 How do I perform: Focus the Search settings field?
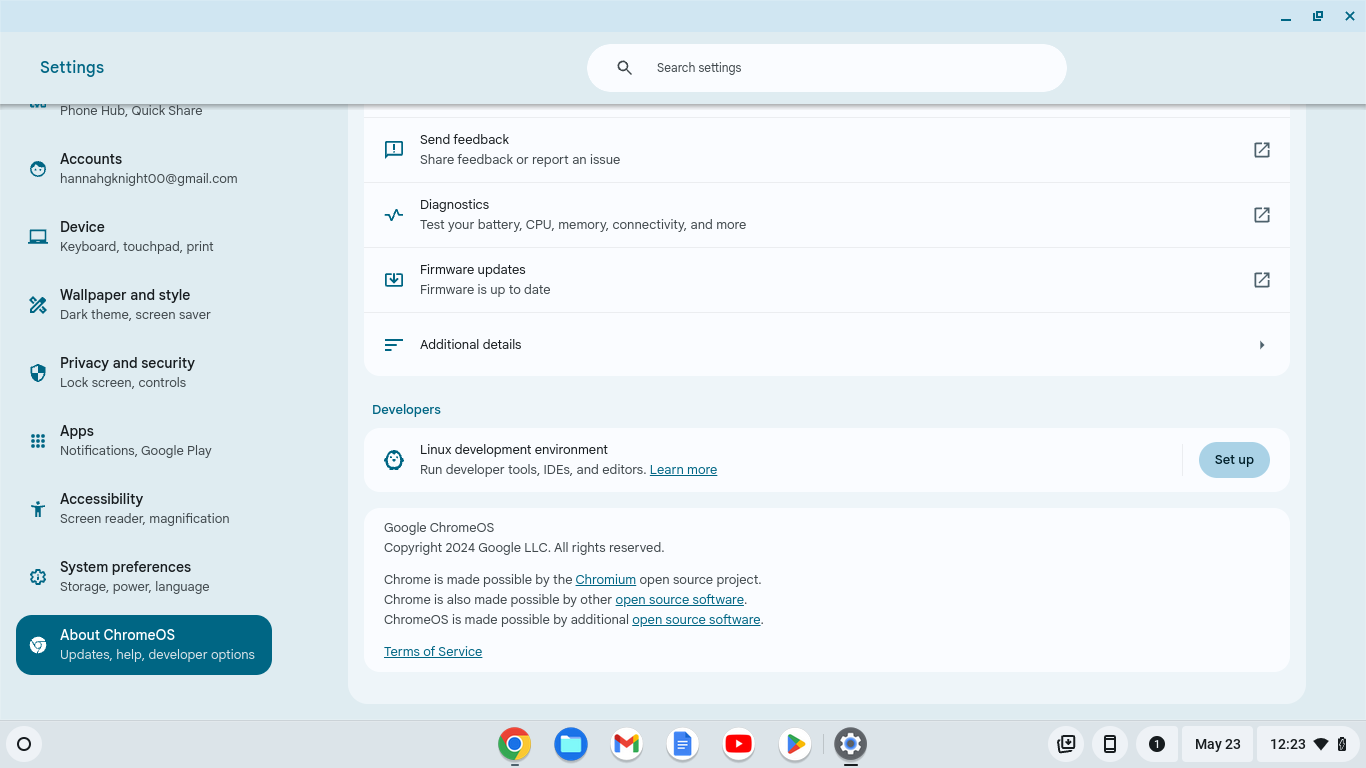pos(827,68)
